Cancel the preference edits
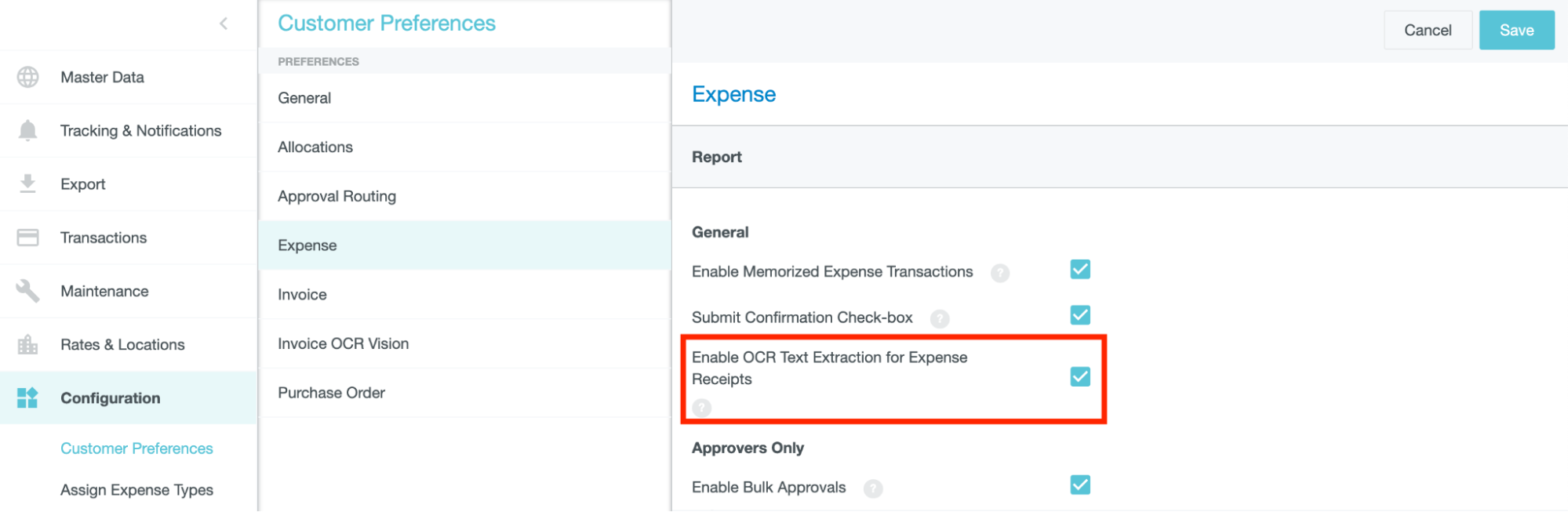The image size is (1568, 512). tap(1428, 30)
